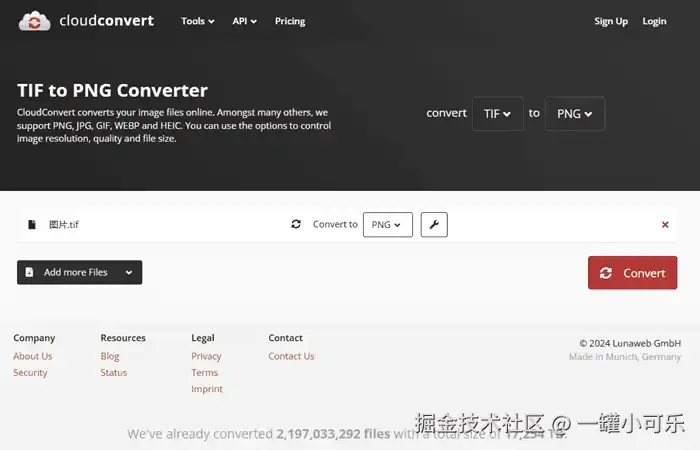This screenshot has height=450, width=700.
Task: Start conversion with the red Convert button
Action: [632, 273]
